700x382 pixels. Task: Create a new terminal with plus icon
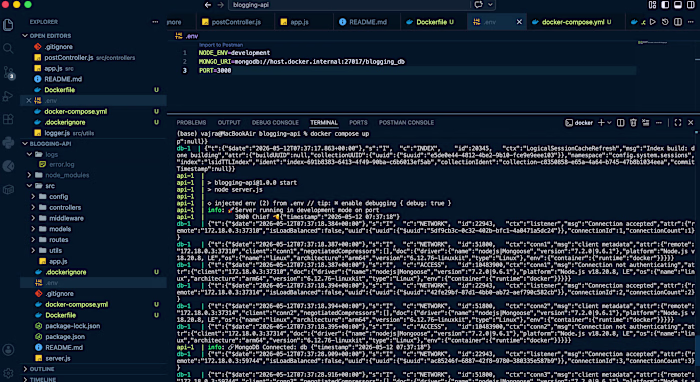[x=601, y=123]
